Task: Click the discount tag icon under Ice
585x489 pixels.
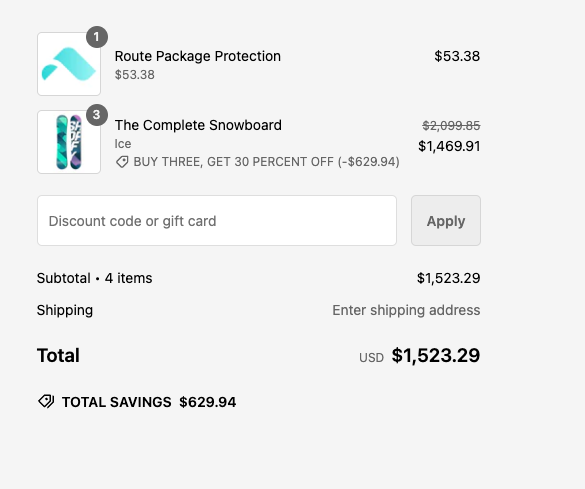Action: [122, 162]
